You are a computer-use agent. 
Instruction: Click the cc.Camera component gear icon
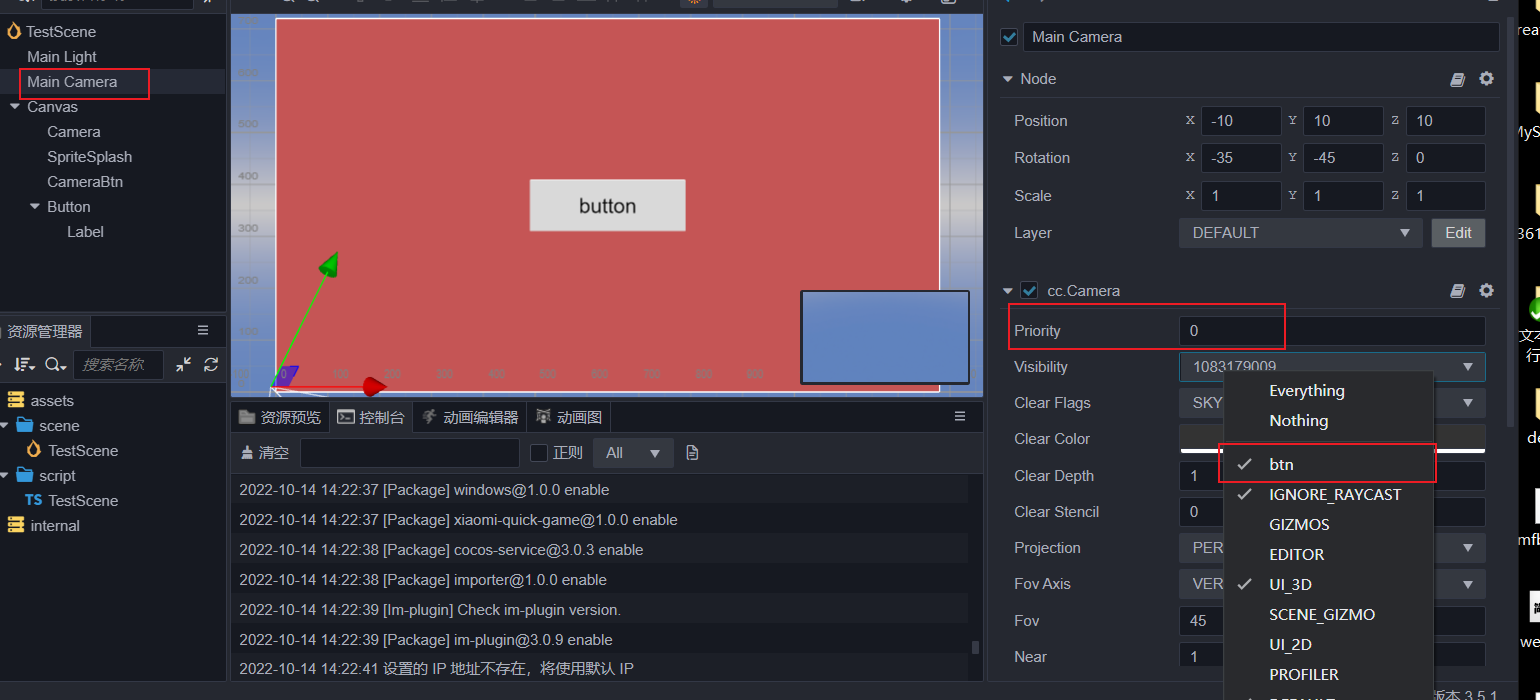pyautogui.click(x=1487, y=291)
